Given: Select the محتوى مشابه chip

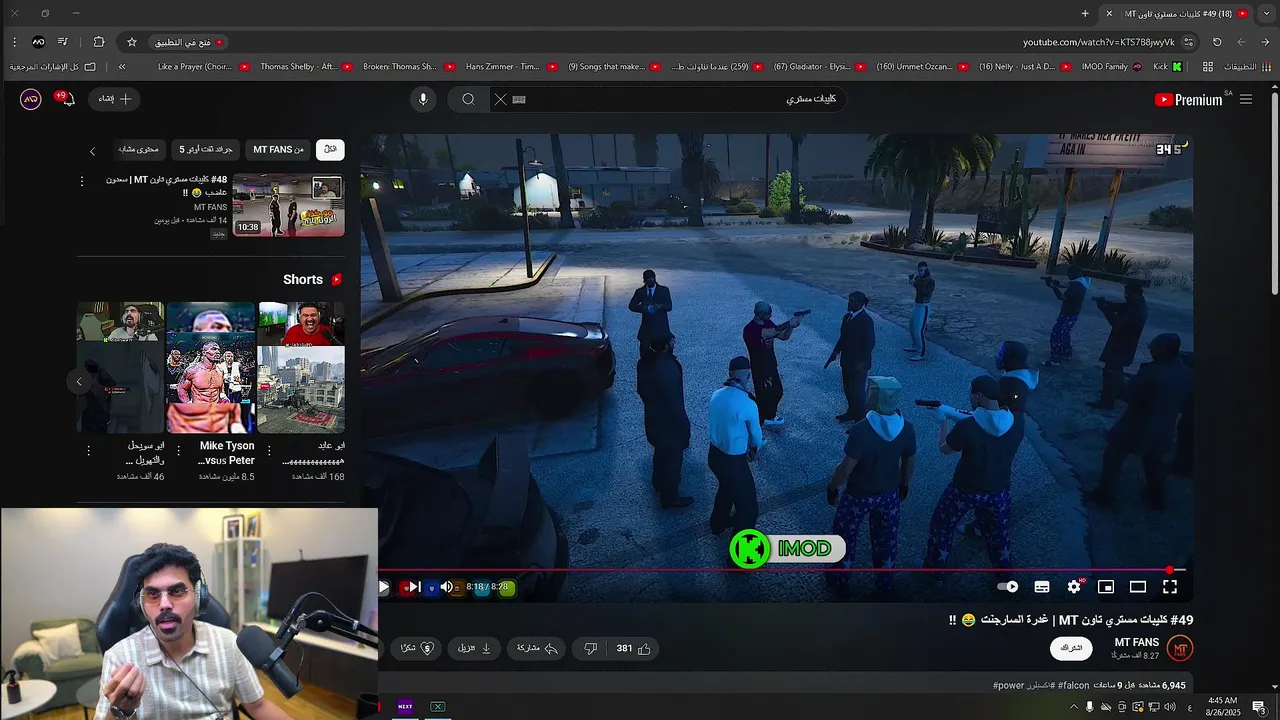Looking at the screenshot, I should (x=139, y=149).
